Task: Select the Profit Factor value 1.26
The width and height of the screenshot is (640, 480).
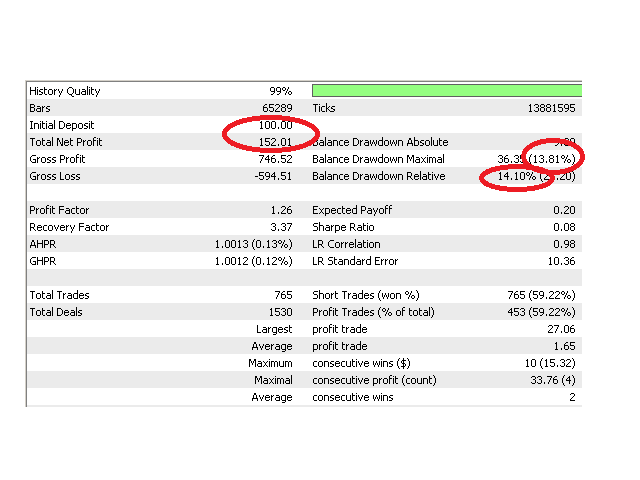Action: [x=281, y=210]
